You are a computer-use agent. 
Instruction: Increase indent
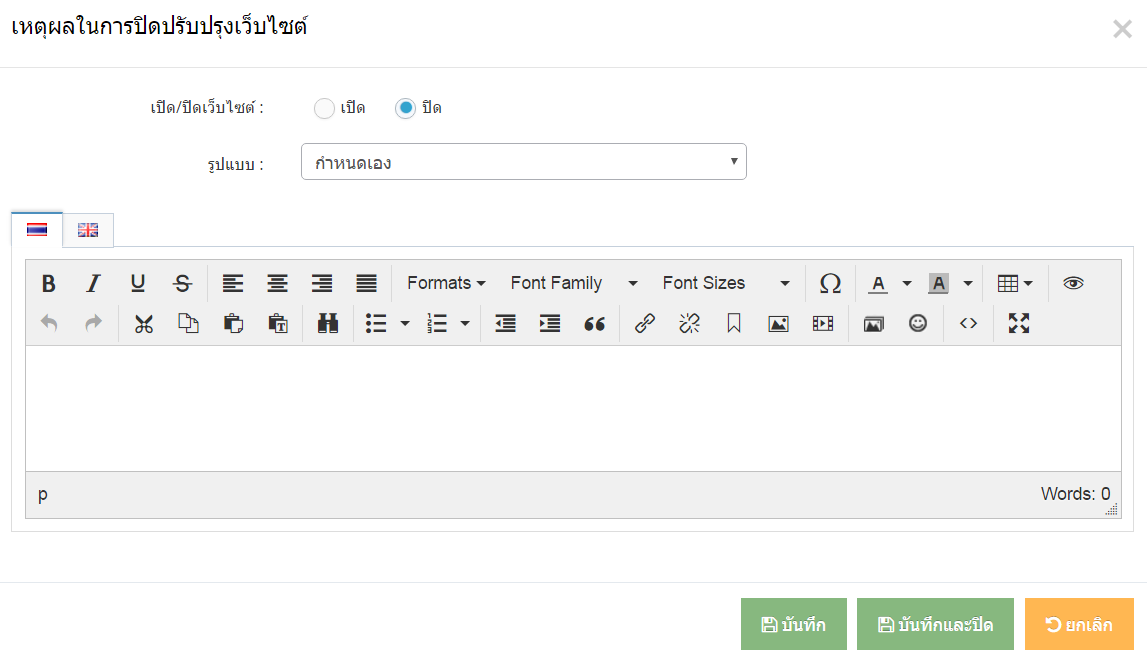pyautogui.click(x=550, y=323)
